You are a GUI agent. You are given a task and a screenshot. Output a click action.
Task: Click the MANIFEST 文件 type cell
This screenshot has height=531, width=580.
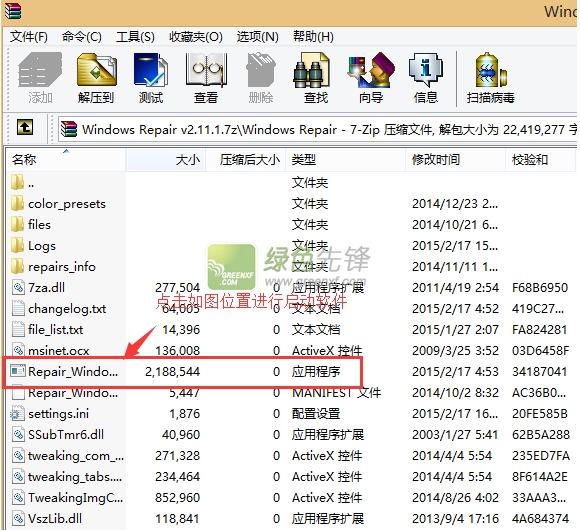pyautogui.click(x=337, y=393)
